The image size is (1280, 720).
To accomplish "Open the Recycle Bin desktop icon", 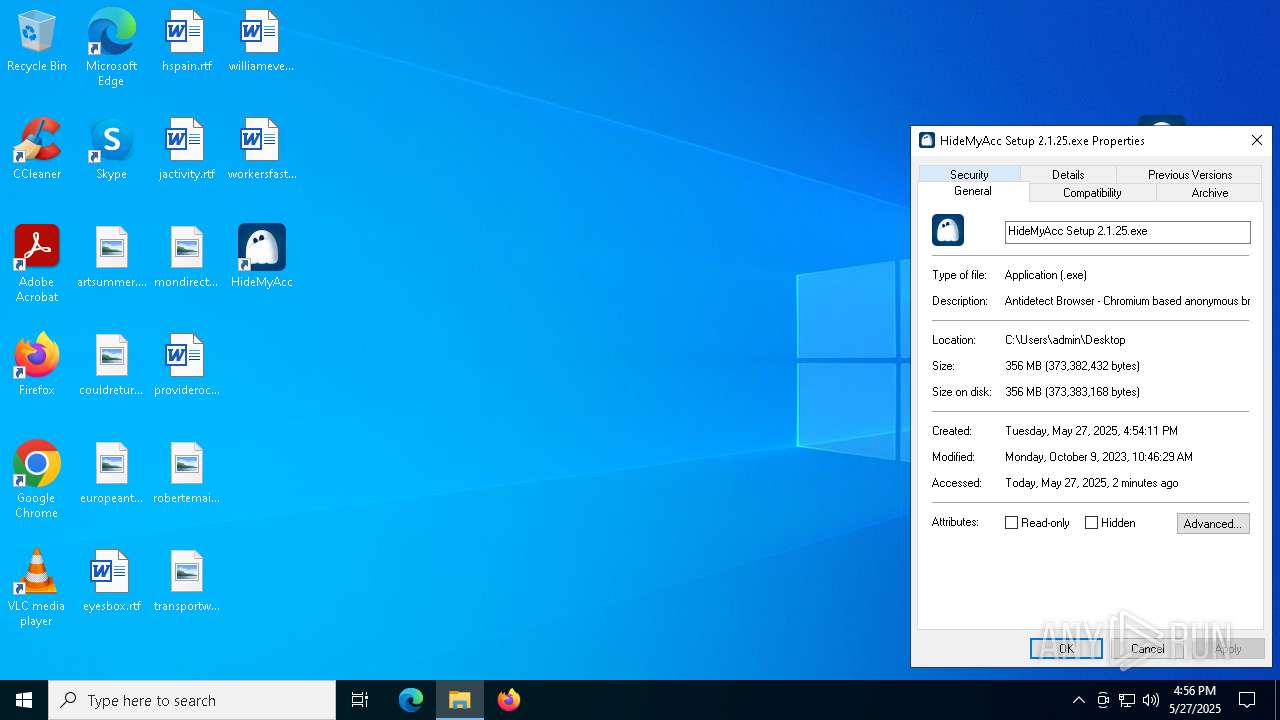I will (37, 41).
